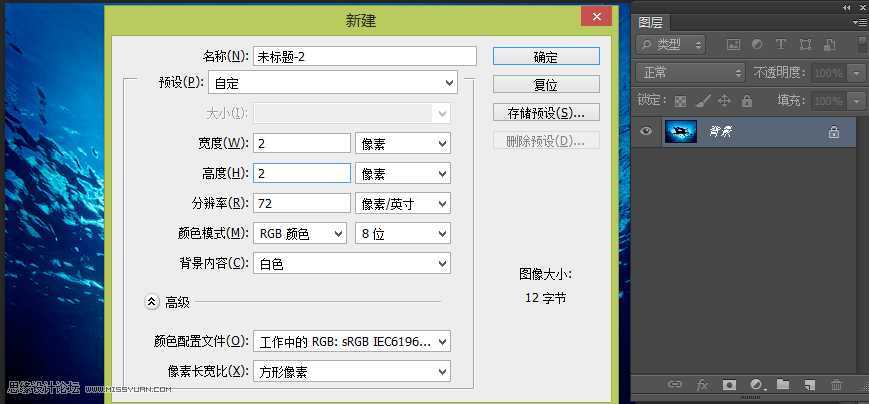Screen dimensions: 869x404
Task: Open the 像素/英寸 resolution units dropdown
Action: click(x=402, y=203)
